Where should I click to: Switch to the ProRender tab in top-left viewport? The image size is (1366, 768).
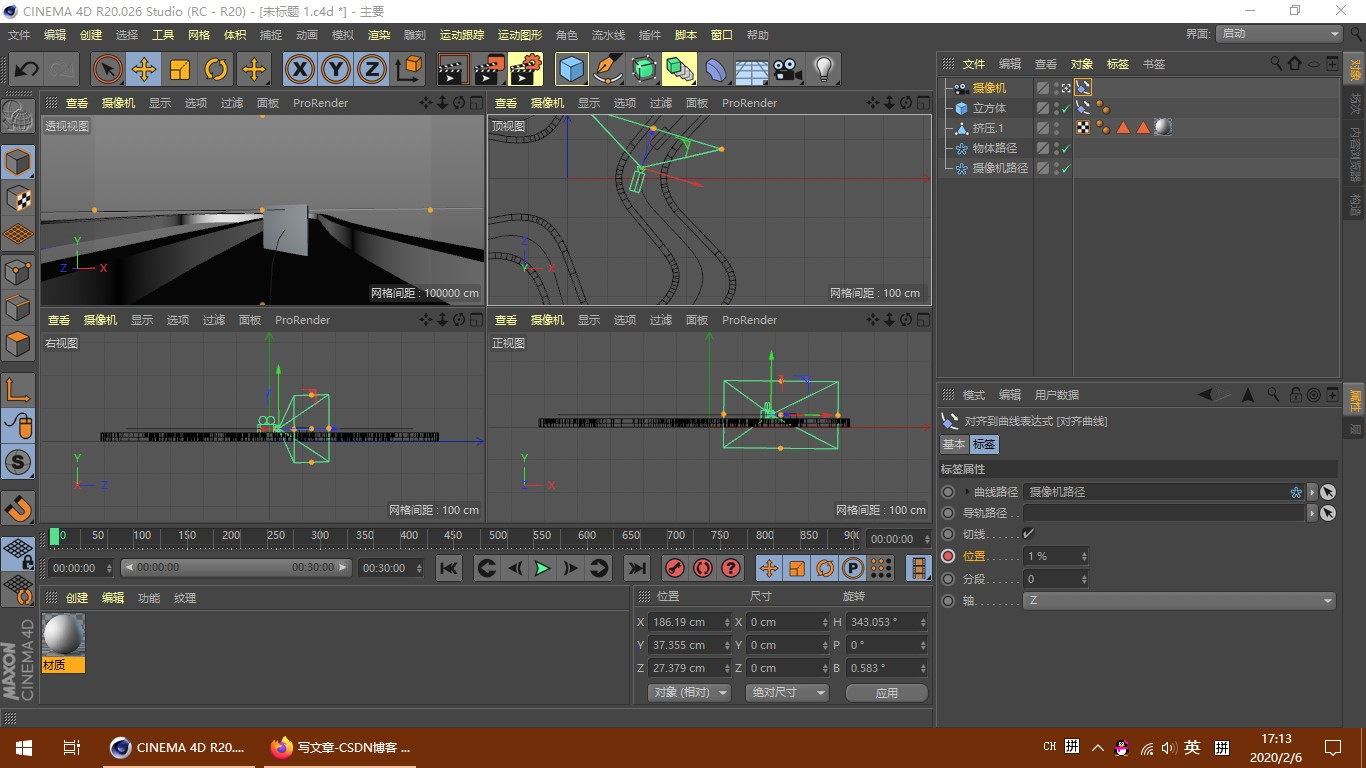[320, 102]
